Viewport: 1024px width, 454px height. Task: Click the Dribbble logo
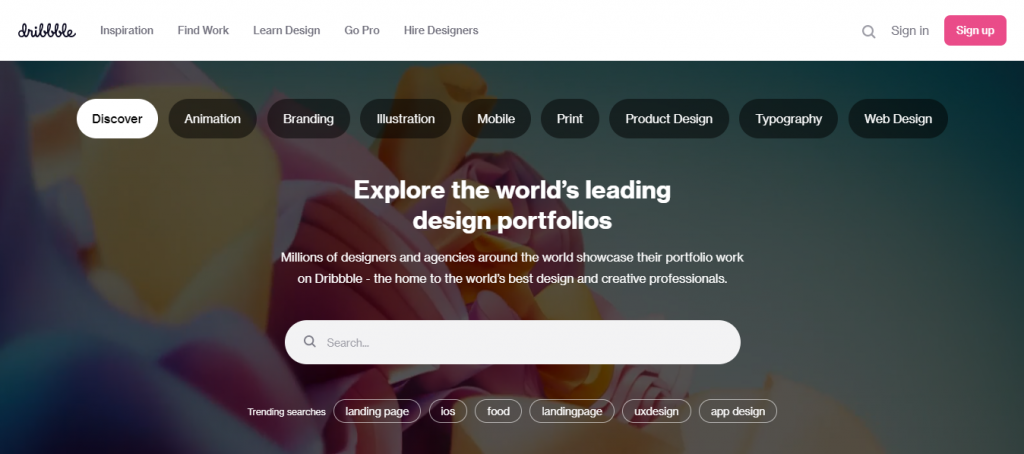(x=46, y=31)
